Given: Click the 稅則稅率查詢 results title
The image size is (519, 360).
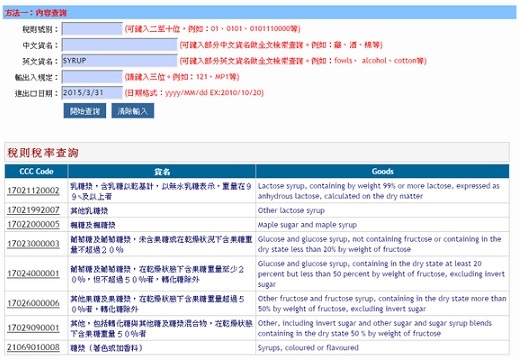Looking at the screenshot, I should point(43,153).
